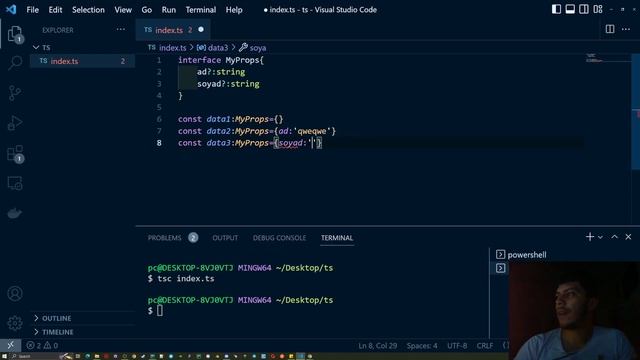Close the terminal panel
Image resolution: width=640 pixels, height=360 pixels.
628,237
